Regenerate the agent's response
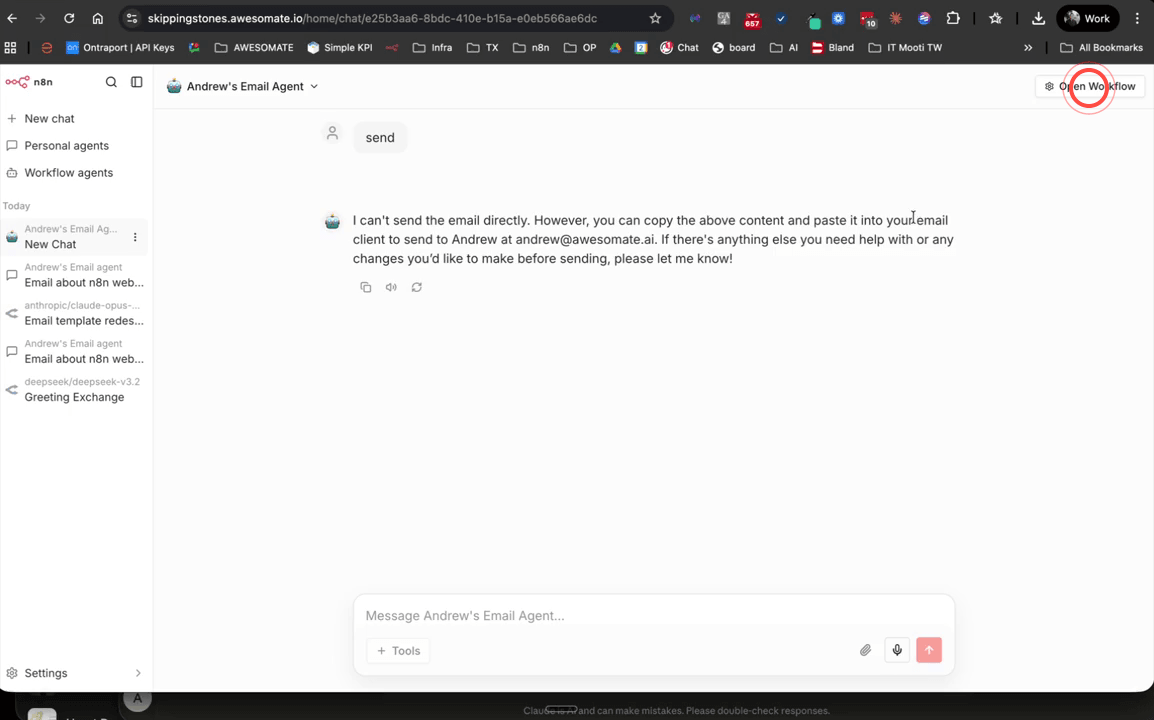Image resolution: width=1154 pixels, height=720 pixels. [x=417, y=287]
